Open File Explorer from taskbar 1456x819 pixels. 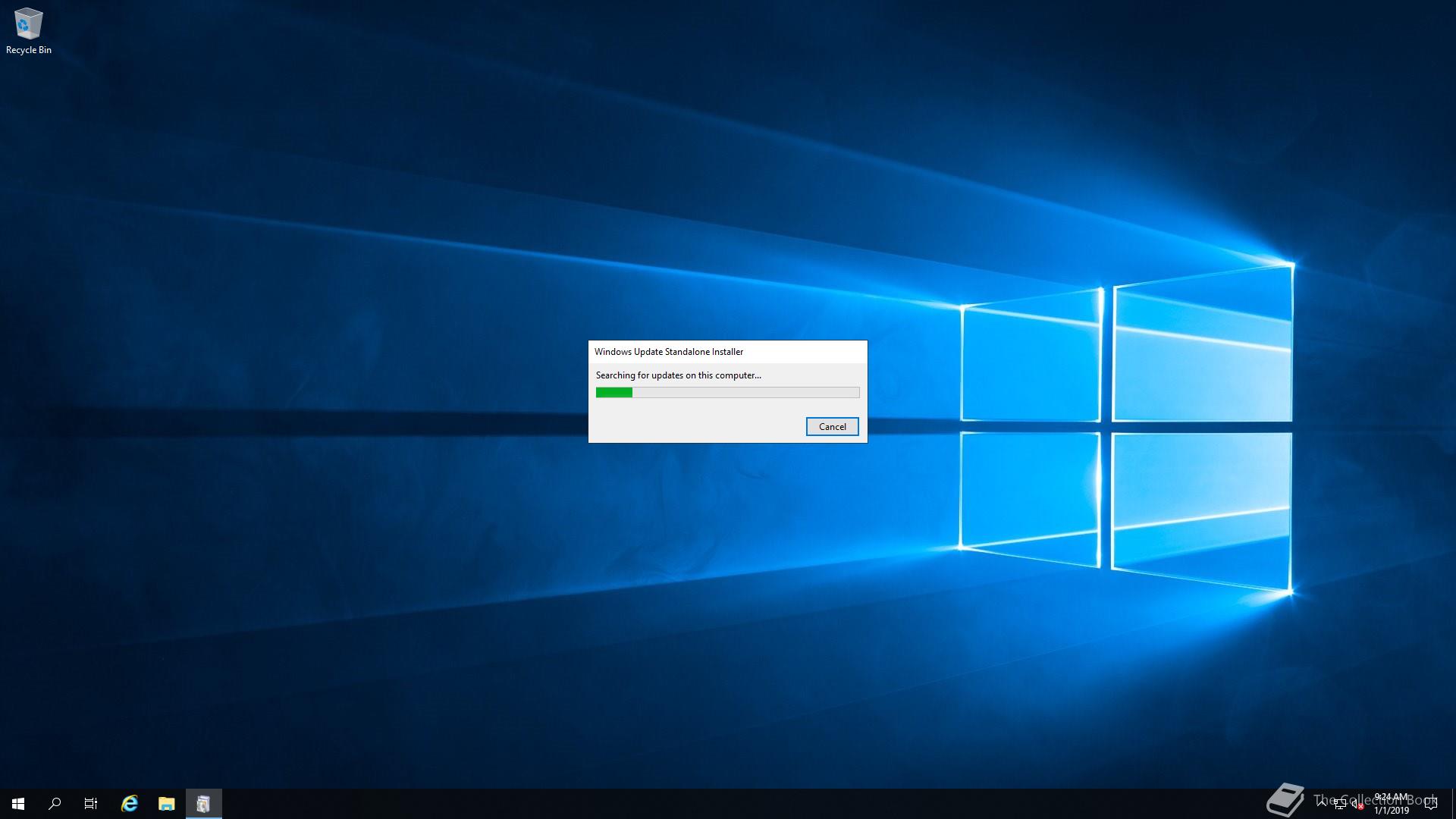166,803
